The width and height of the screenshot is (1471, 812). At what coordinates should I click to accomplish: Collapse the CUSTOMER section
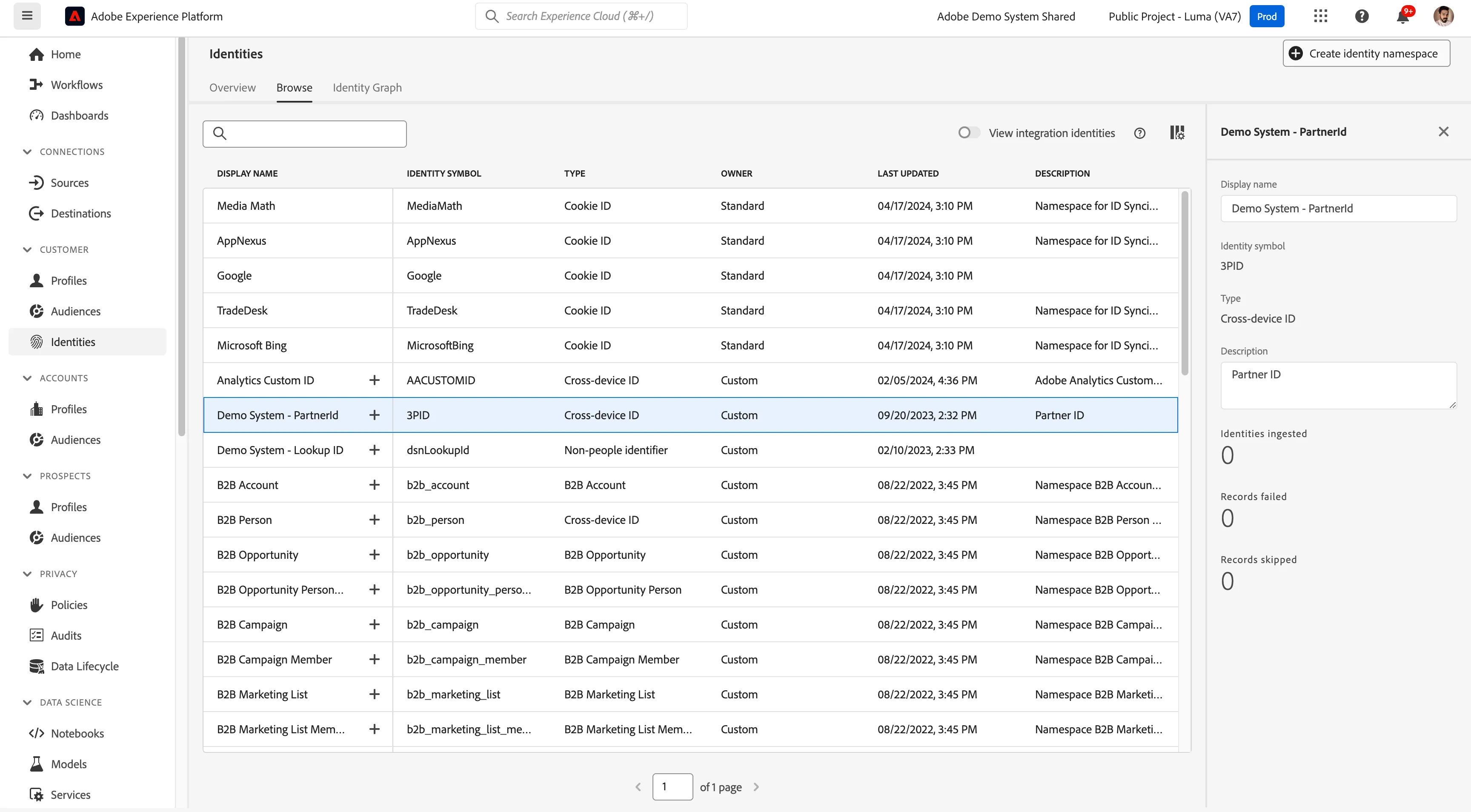pyautogui.click(x=27, y=249)
